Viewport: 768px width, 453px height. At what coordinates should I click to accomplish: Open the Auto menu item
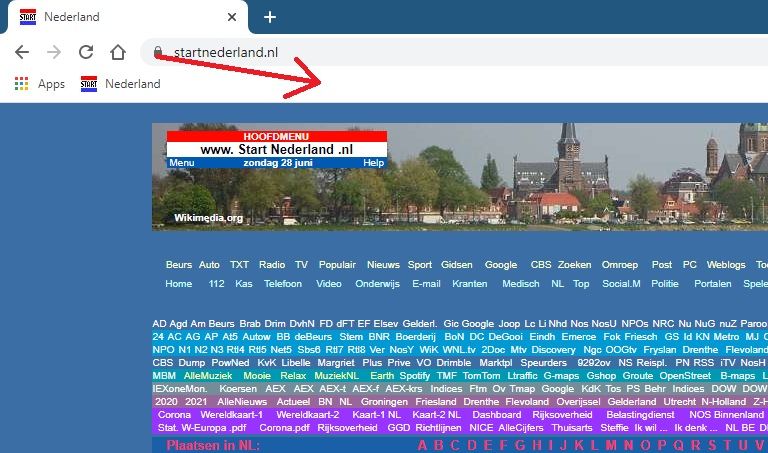pyautogui.click(x=209, y=265)
